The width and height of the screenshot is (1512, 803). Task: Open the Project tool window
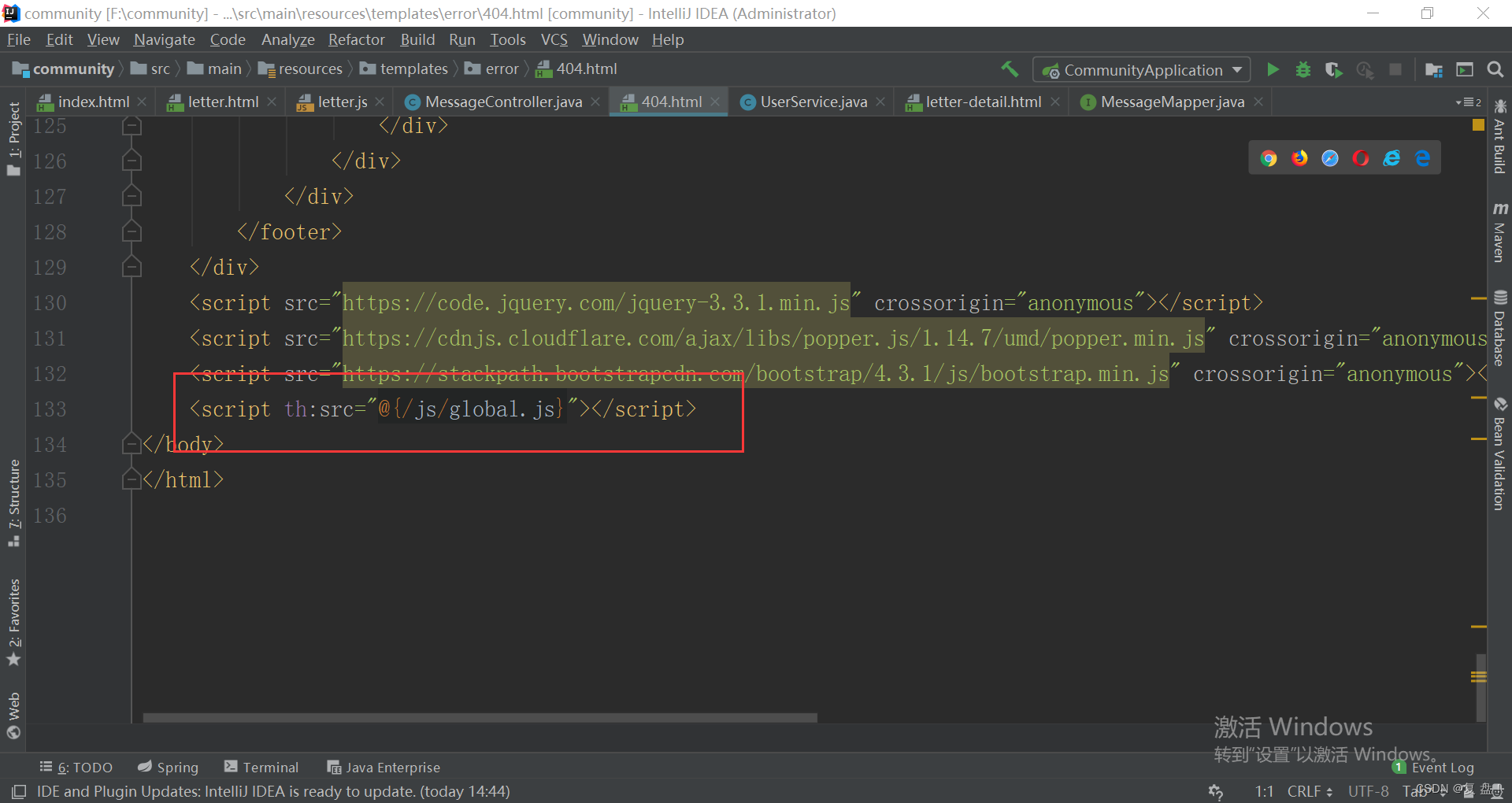click(x=14, y=139)
